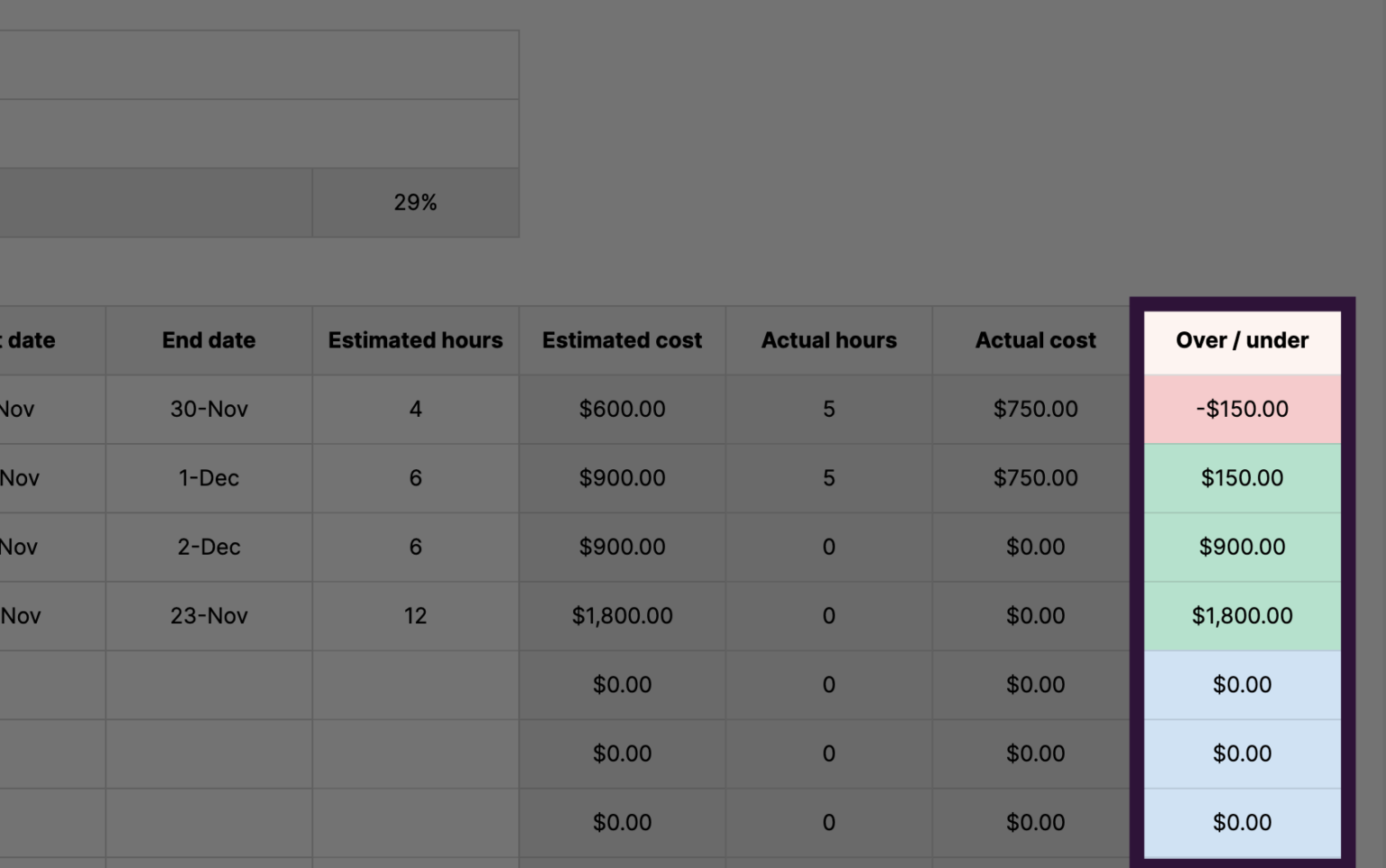The width and height of the screenshot is (1386, 868).
Task: Select the 30-Nov end date cell
Action: (208, 408)
